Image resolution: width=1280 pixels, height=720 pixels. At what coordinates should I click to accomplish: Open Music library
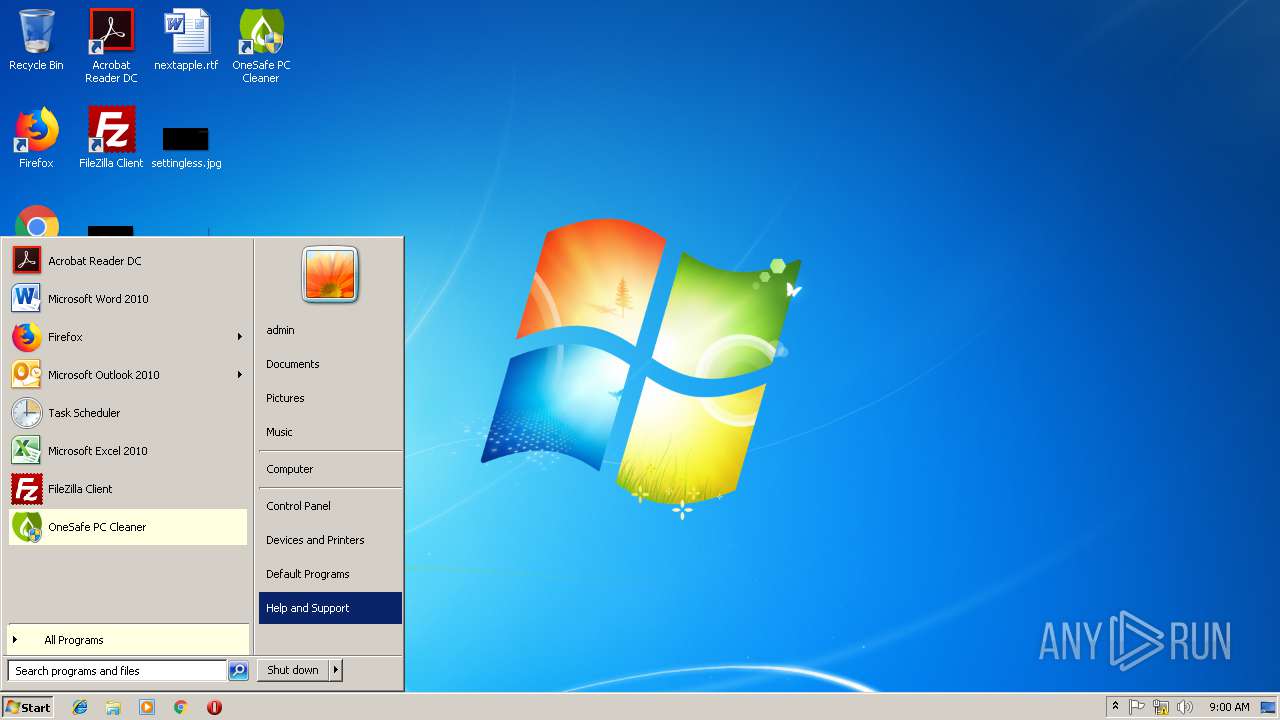coord(330,432)
